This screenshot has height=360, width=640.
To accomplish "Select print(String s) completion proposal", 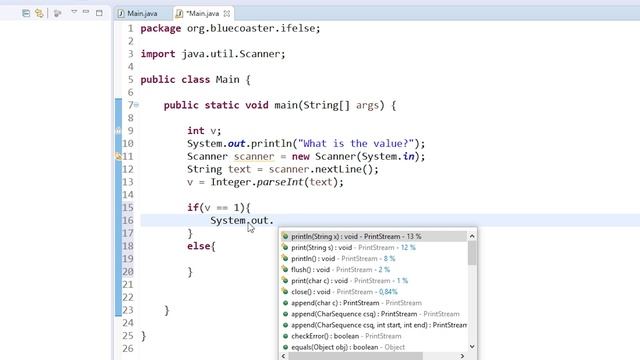I will pos(374,247).
